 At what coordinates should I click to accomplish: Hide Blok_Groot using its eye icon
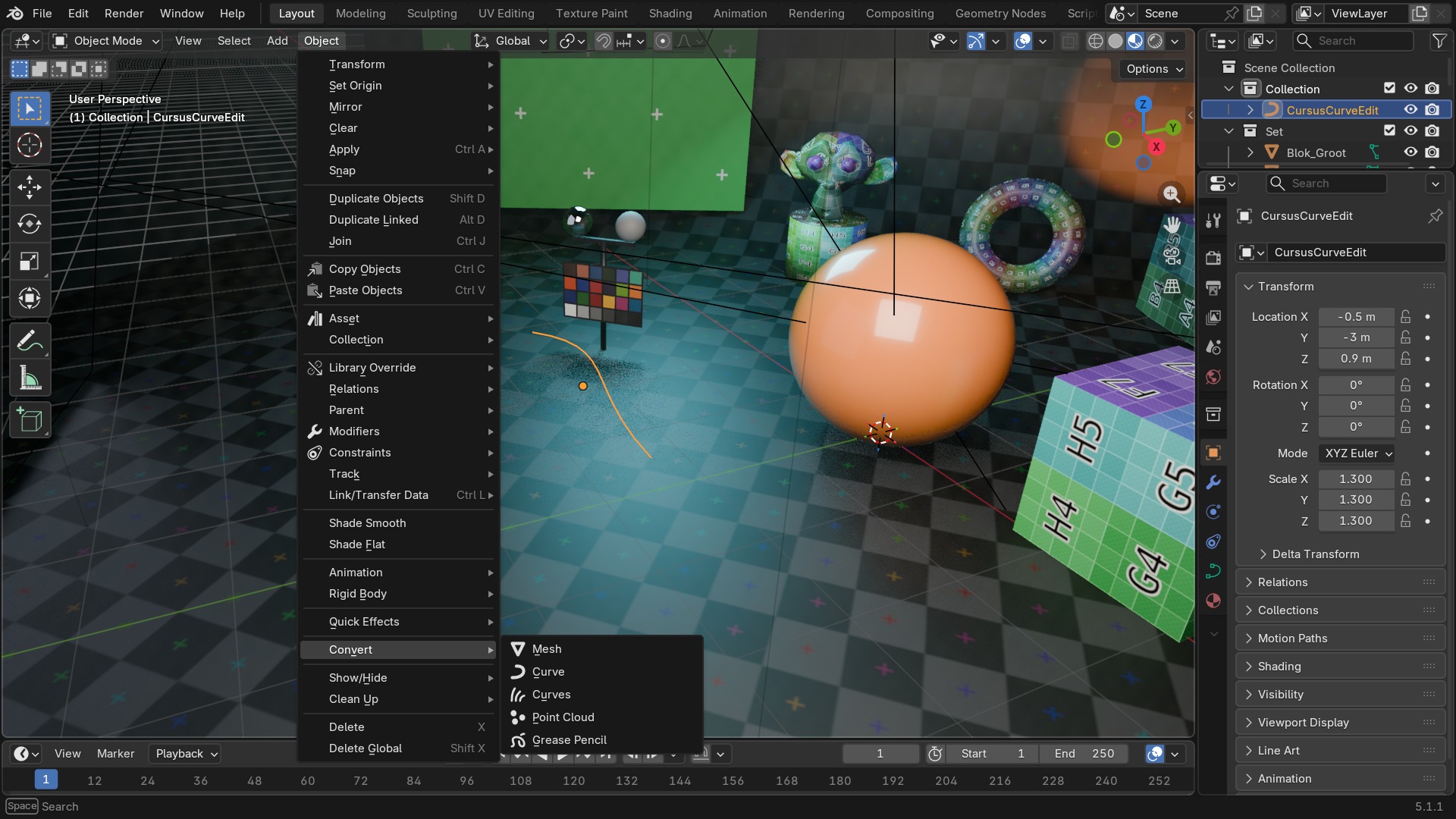click(1410, 152)
